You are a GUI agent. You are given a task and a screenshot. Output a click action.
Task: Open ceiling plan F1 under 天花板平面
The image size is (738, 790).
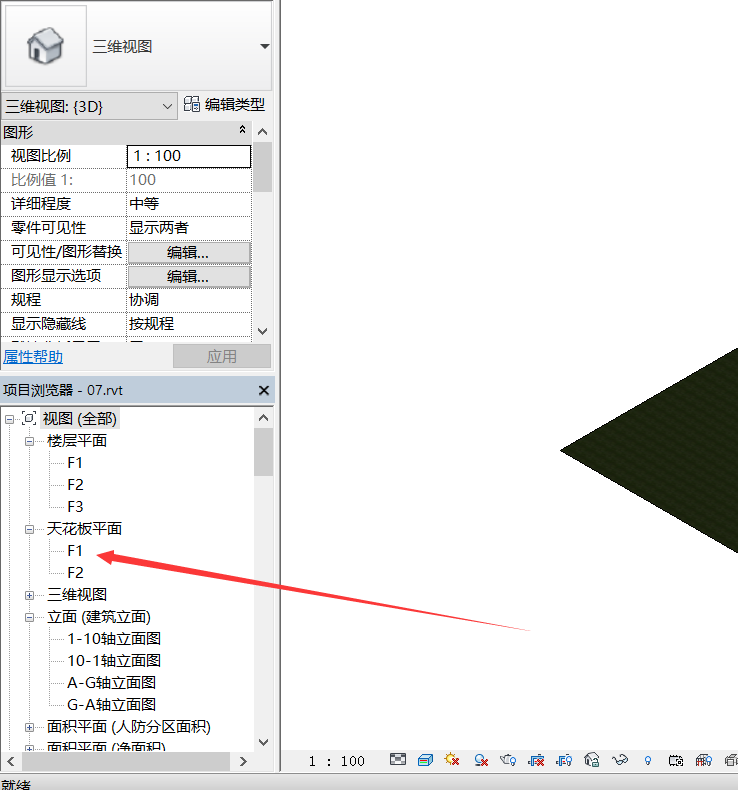(x=75, y=551)
